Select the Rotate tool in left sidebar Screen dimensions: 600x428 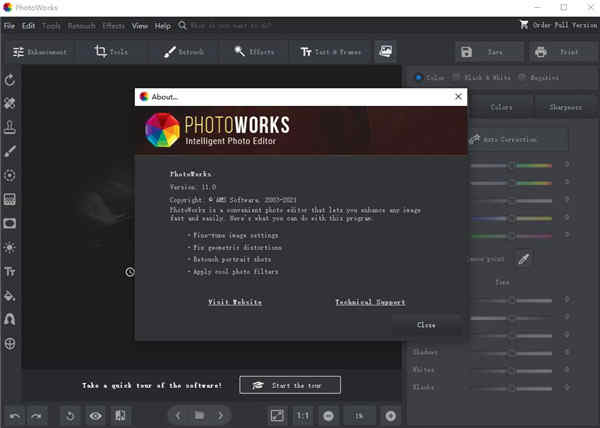[x=10, y=80]
